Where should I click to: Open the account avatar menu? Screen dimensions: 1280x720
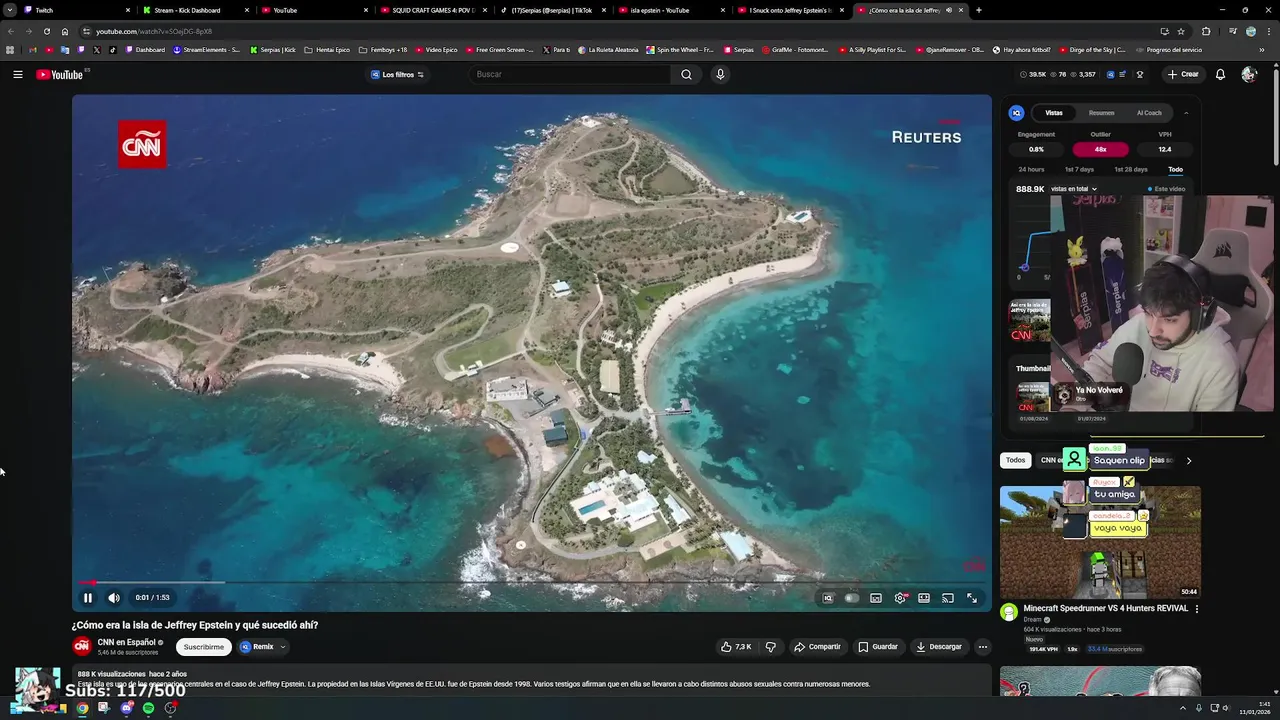(1248, 74)
